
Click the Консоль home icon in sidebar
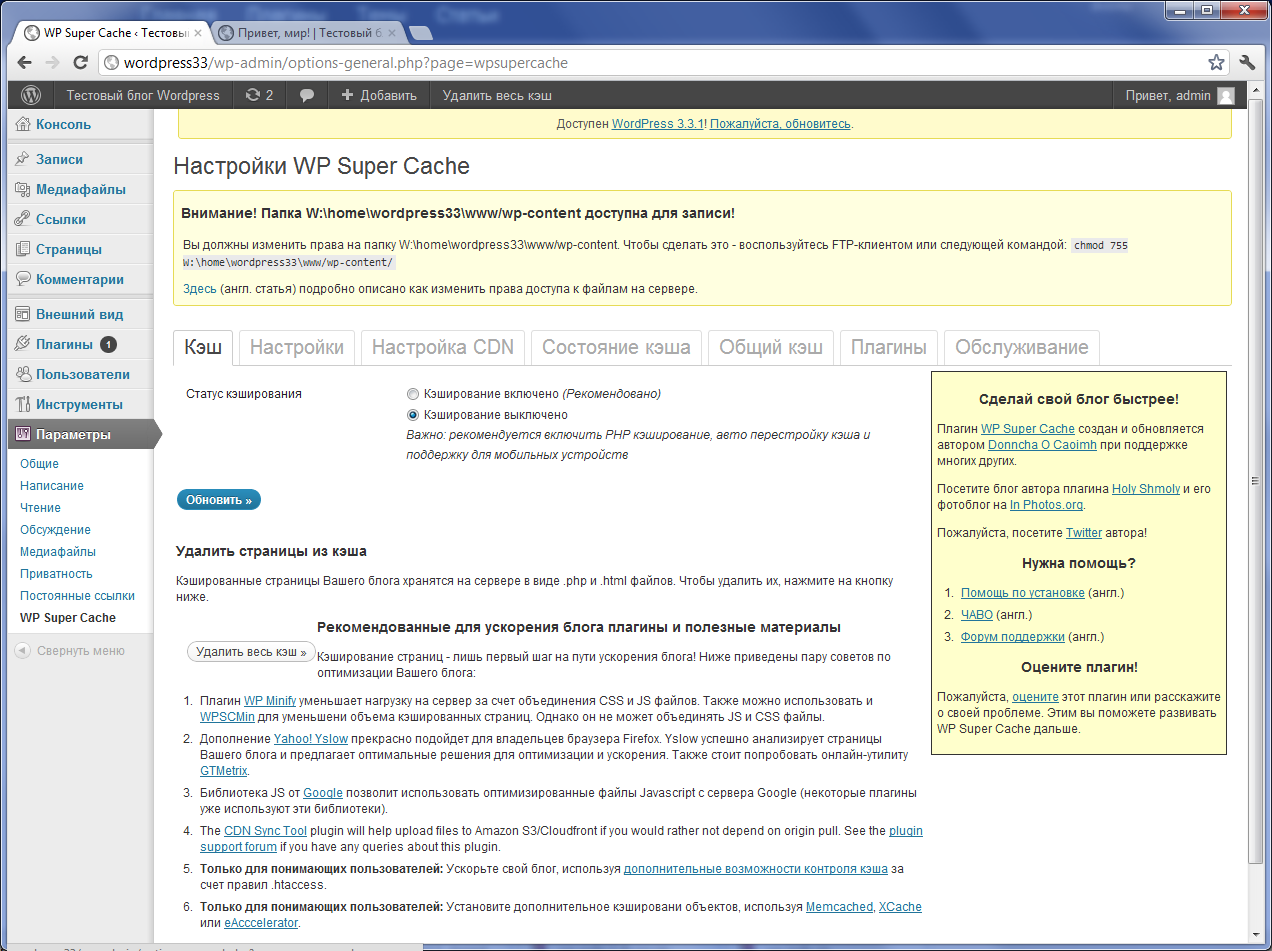[23, 125]
